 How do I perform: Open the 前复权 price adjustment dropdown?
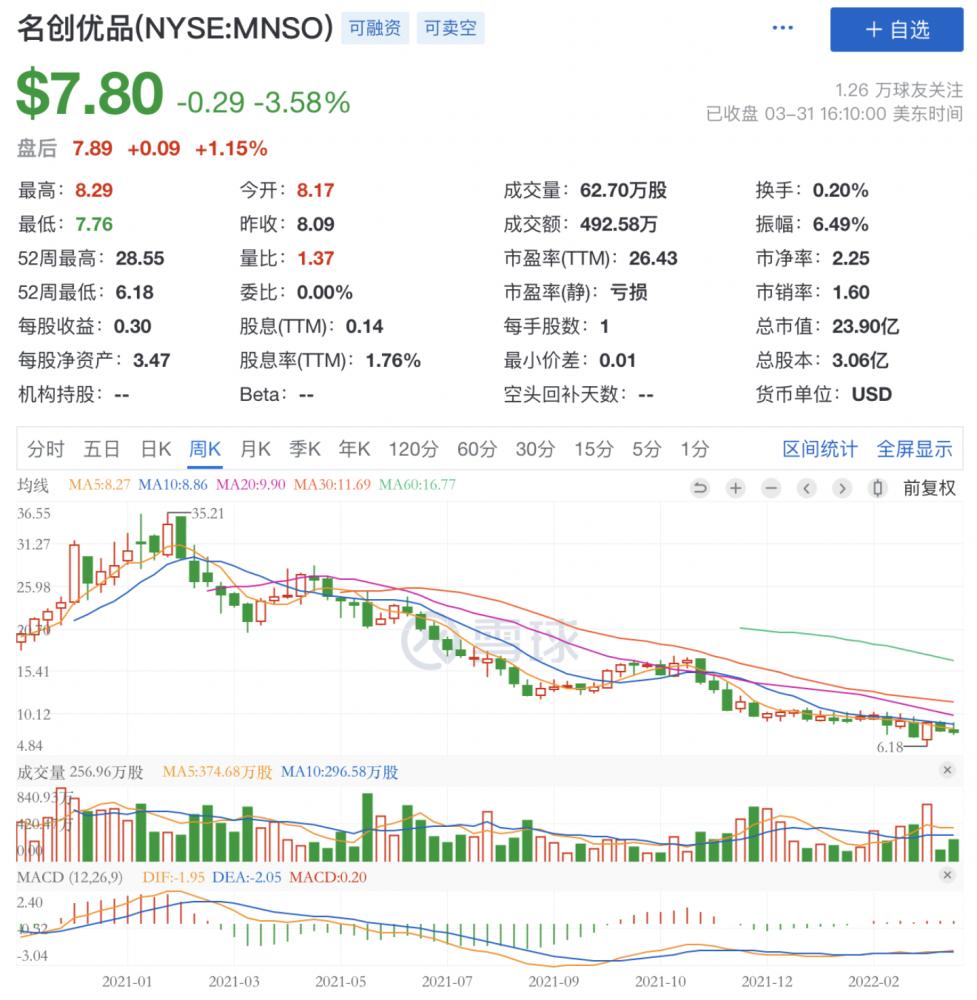[x=929, y=488]
